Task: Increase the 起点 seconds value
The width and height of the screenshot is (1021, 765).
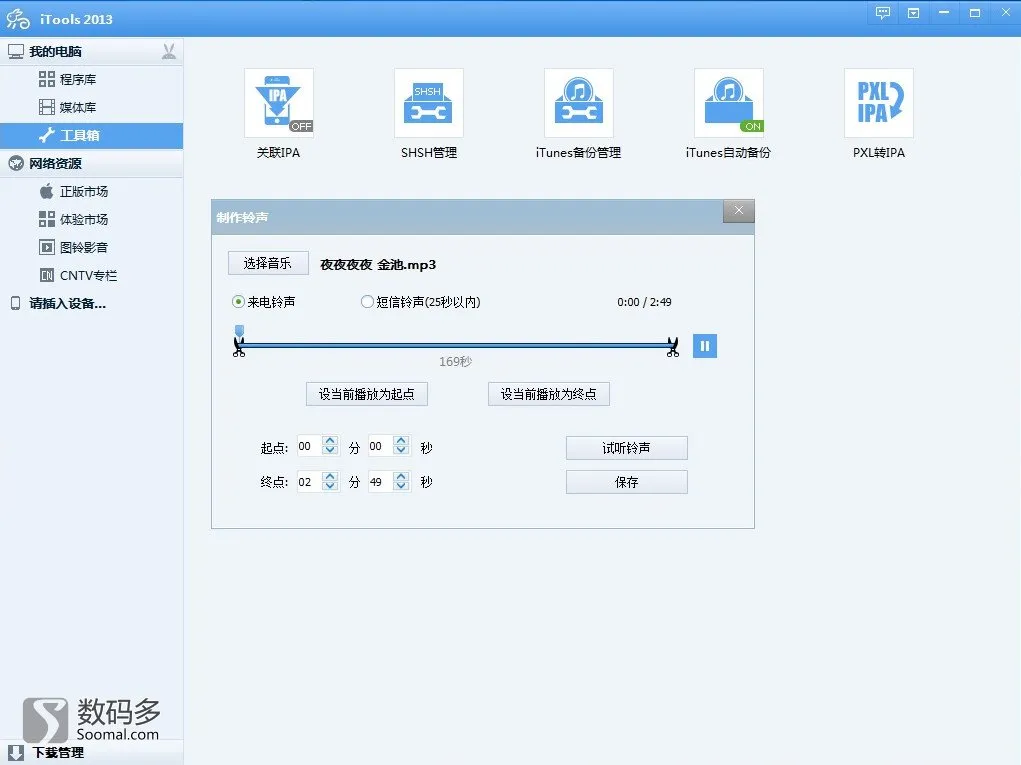Action: pos(401,441)
